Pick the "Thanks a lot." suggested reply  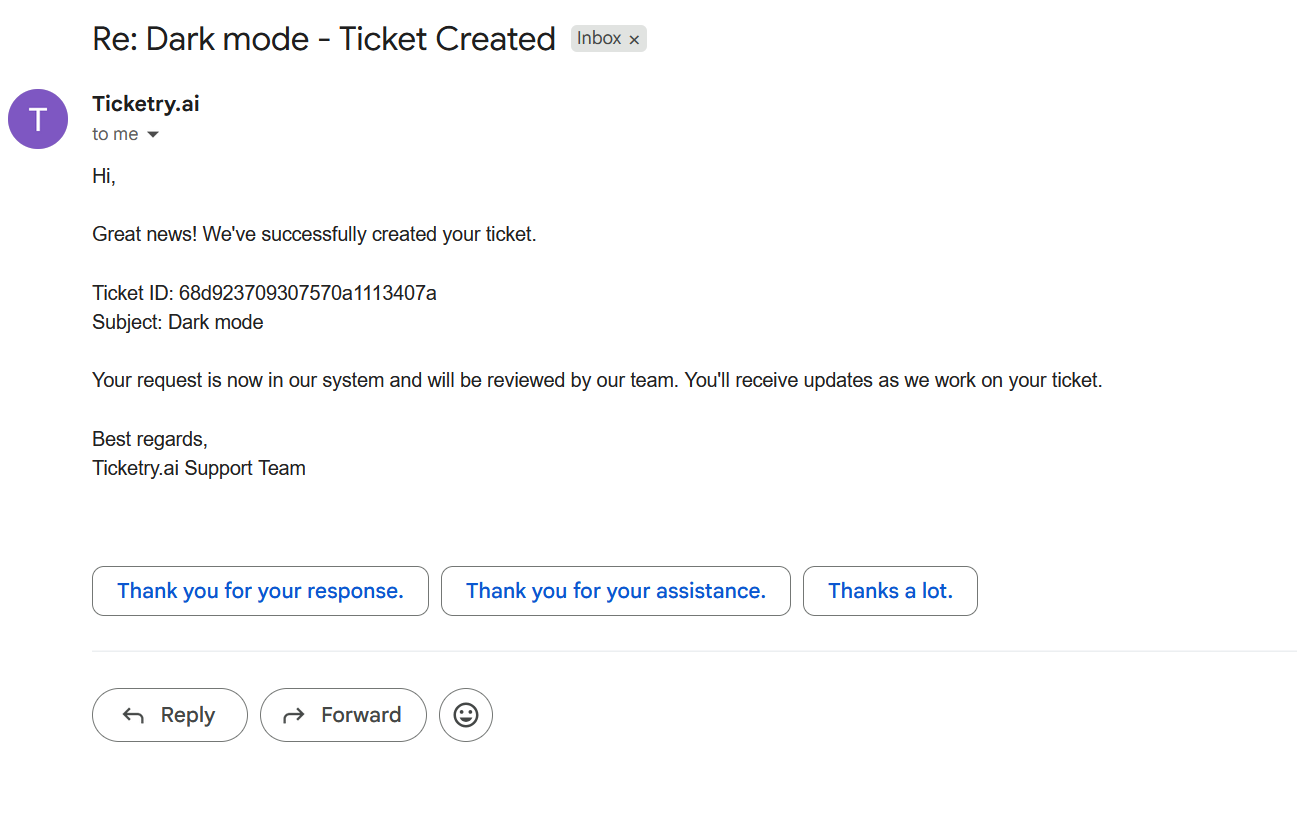[x=890, y=591]
